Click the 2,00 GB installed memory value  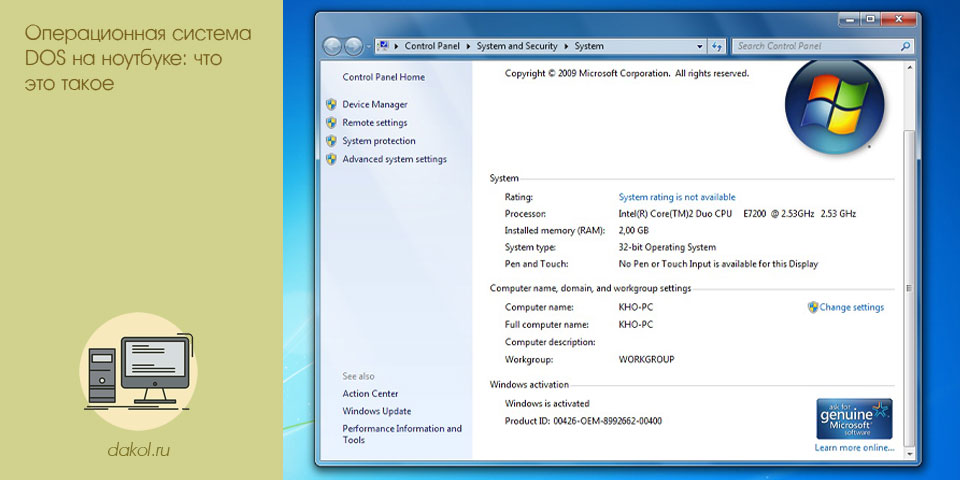pyautogui.click(x=633, y=231)
